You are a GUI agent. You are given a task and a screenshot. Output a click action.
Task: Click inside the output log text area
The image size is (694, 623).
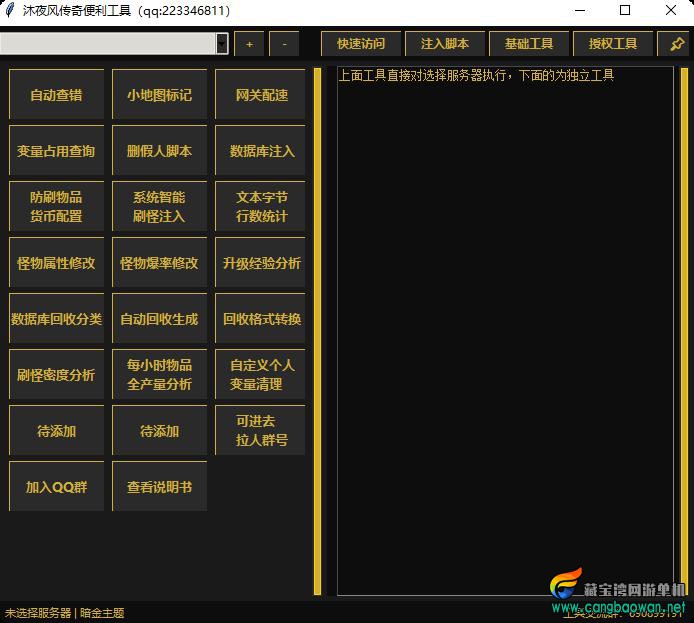[x=505, y=331]
